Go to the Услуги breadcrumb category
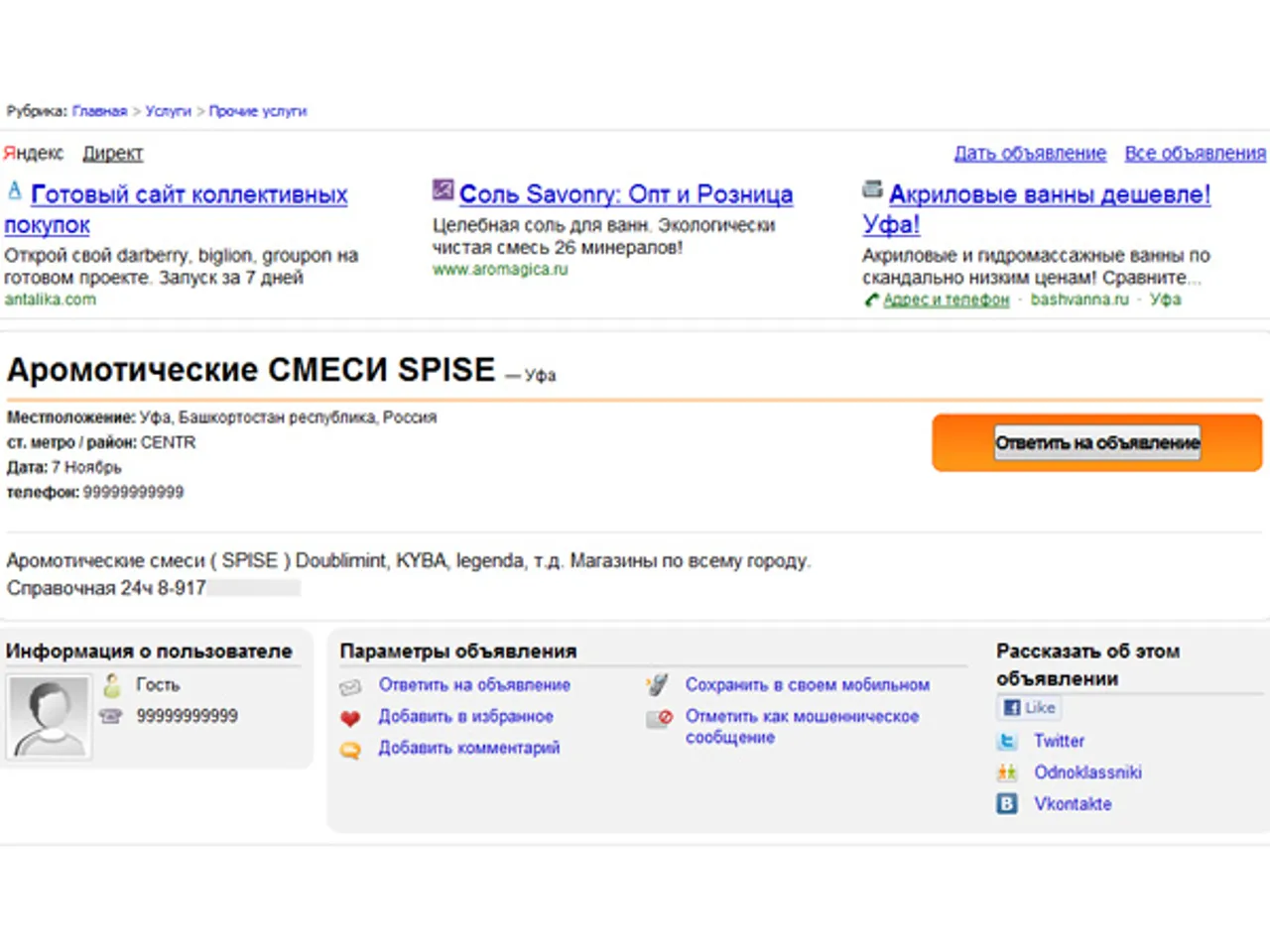Viewport: 1270px width, 952px height. (168, 111)
